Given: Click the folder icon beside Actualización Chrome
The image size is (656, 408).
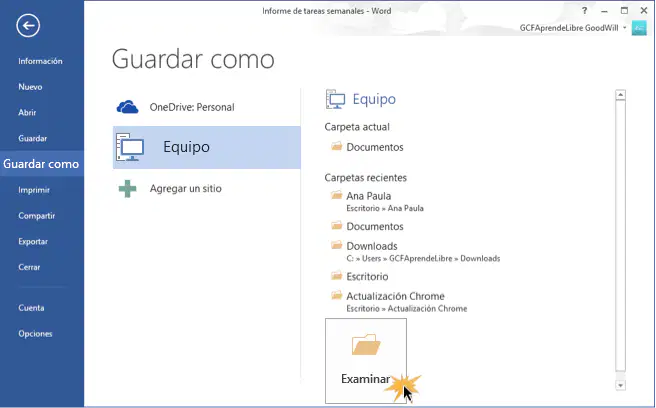Looking at the screenshot, I should point(336,296).
